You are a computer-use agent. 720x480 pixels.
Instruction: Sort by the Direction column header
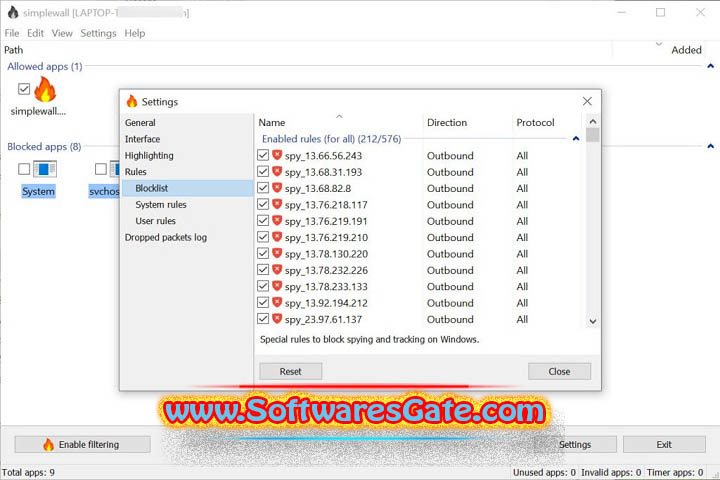(x=467, y=122)
